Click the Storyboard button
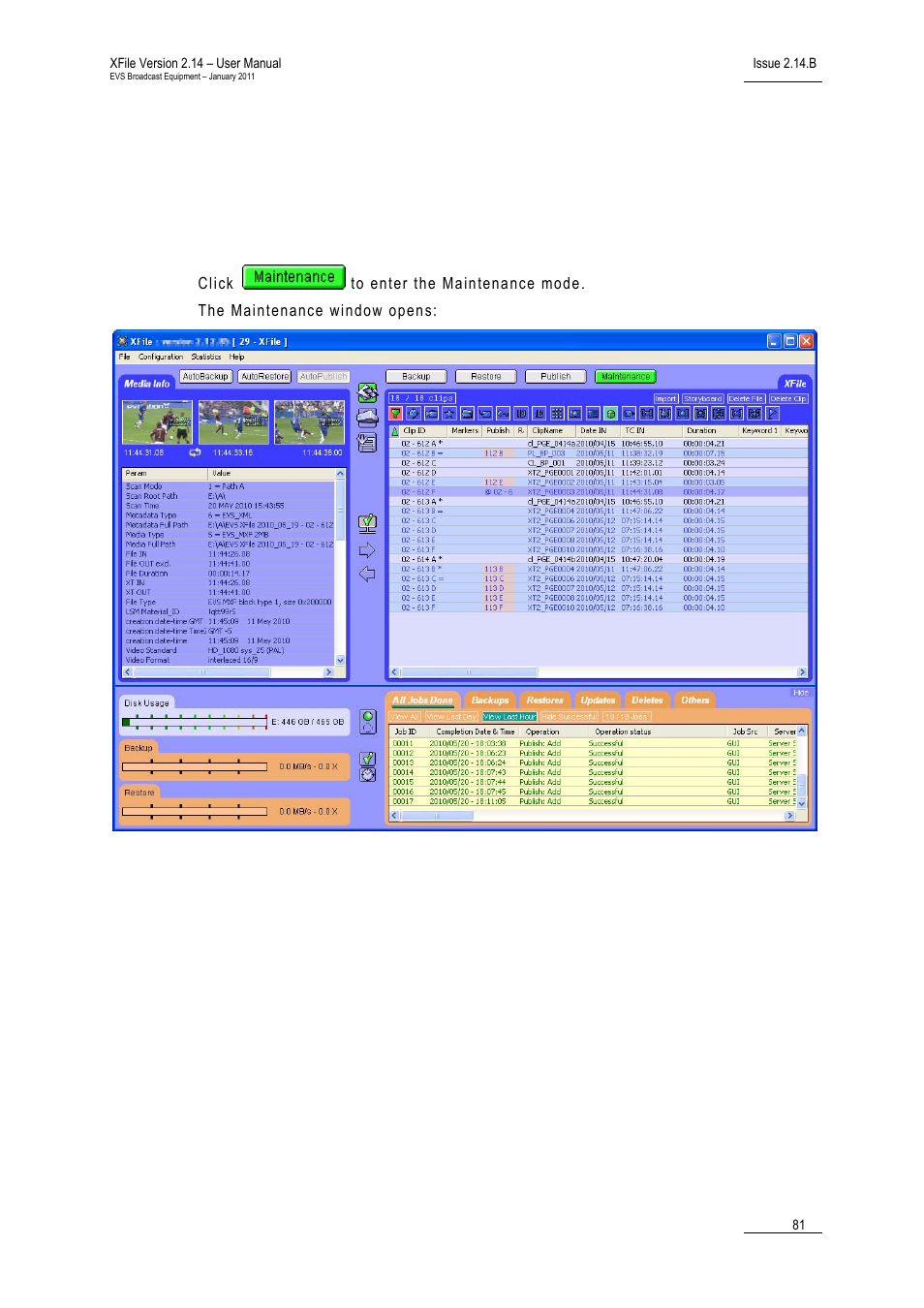The height and width of the screenshot is (1308, 924). pyautogui.click(x=702, y=399)
